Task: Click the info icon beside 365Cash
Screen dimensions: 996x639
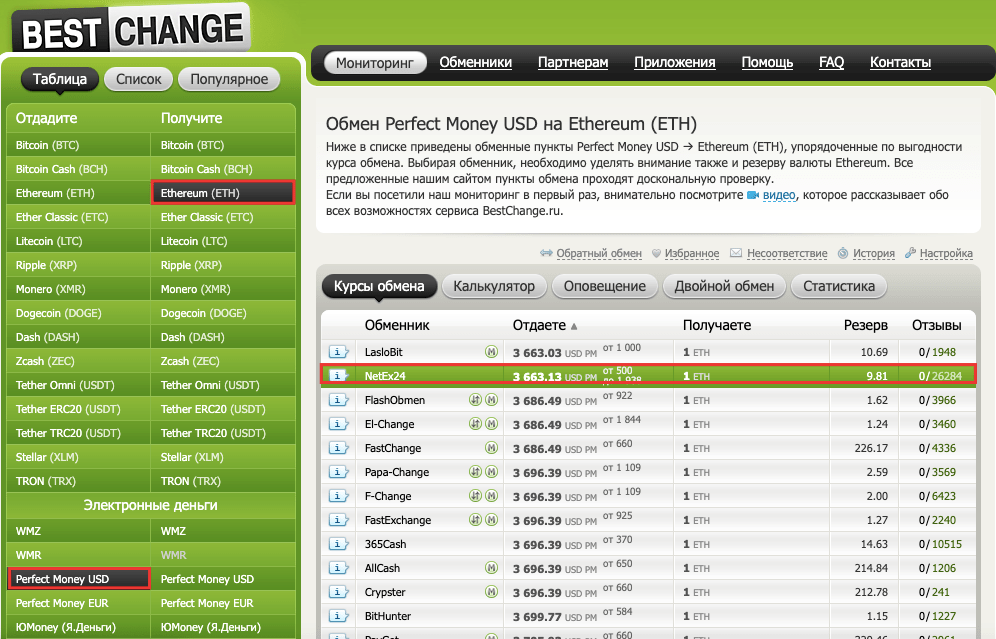Action: pyautogui.click(x=337, y=544)
